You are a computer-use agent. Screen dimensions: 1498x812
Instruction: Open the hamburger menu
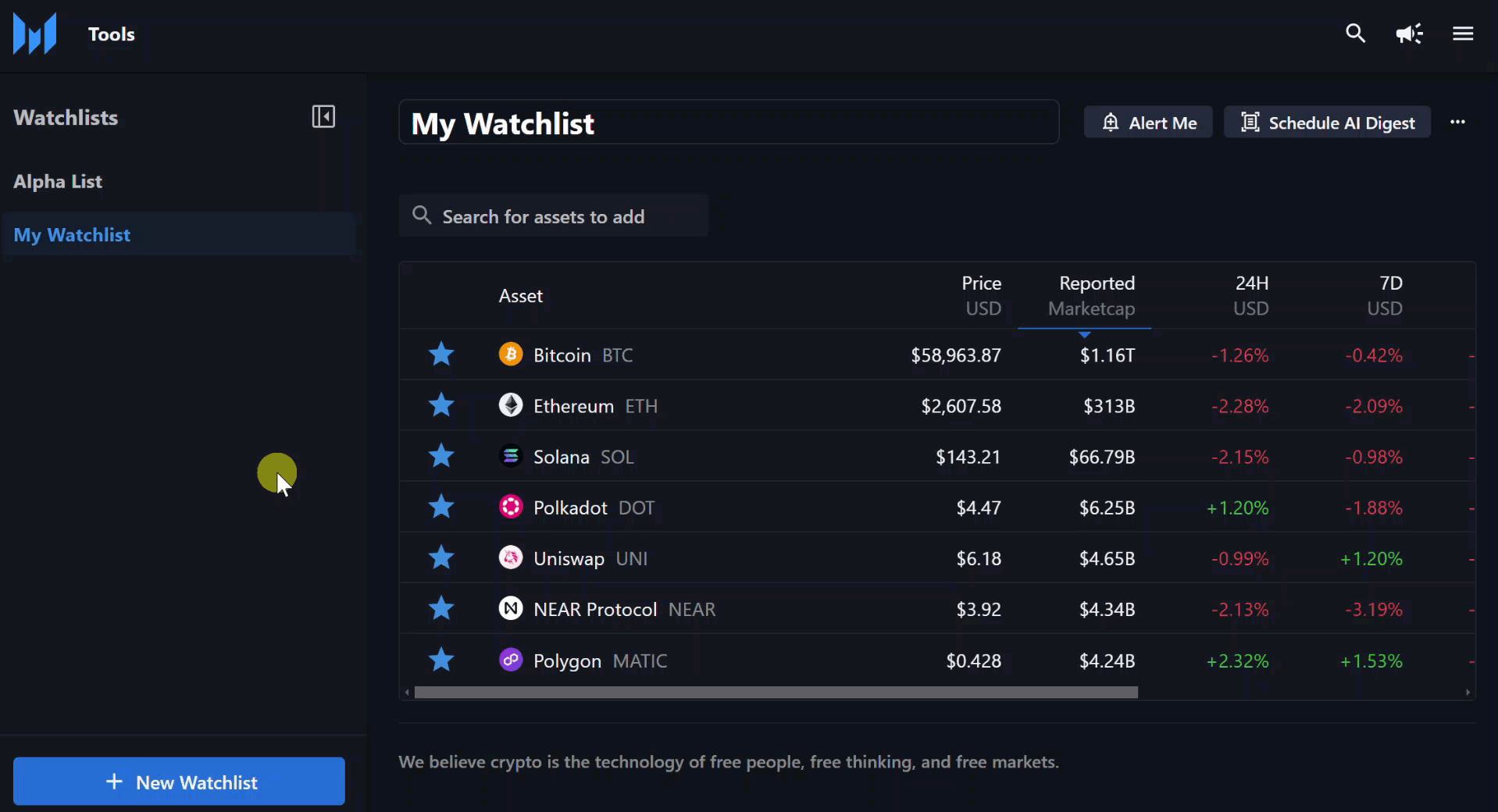point(1463,34)
